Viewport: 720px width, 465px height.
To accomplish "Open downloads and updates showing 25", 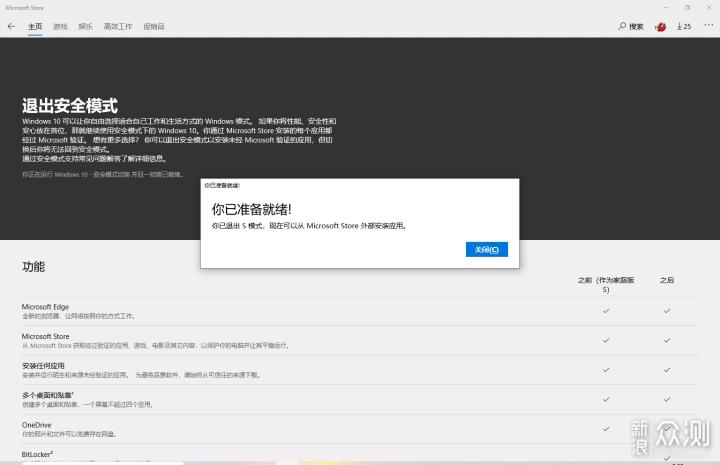I will [x=684, y=27].
